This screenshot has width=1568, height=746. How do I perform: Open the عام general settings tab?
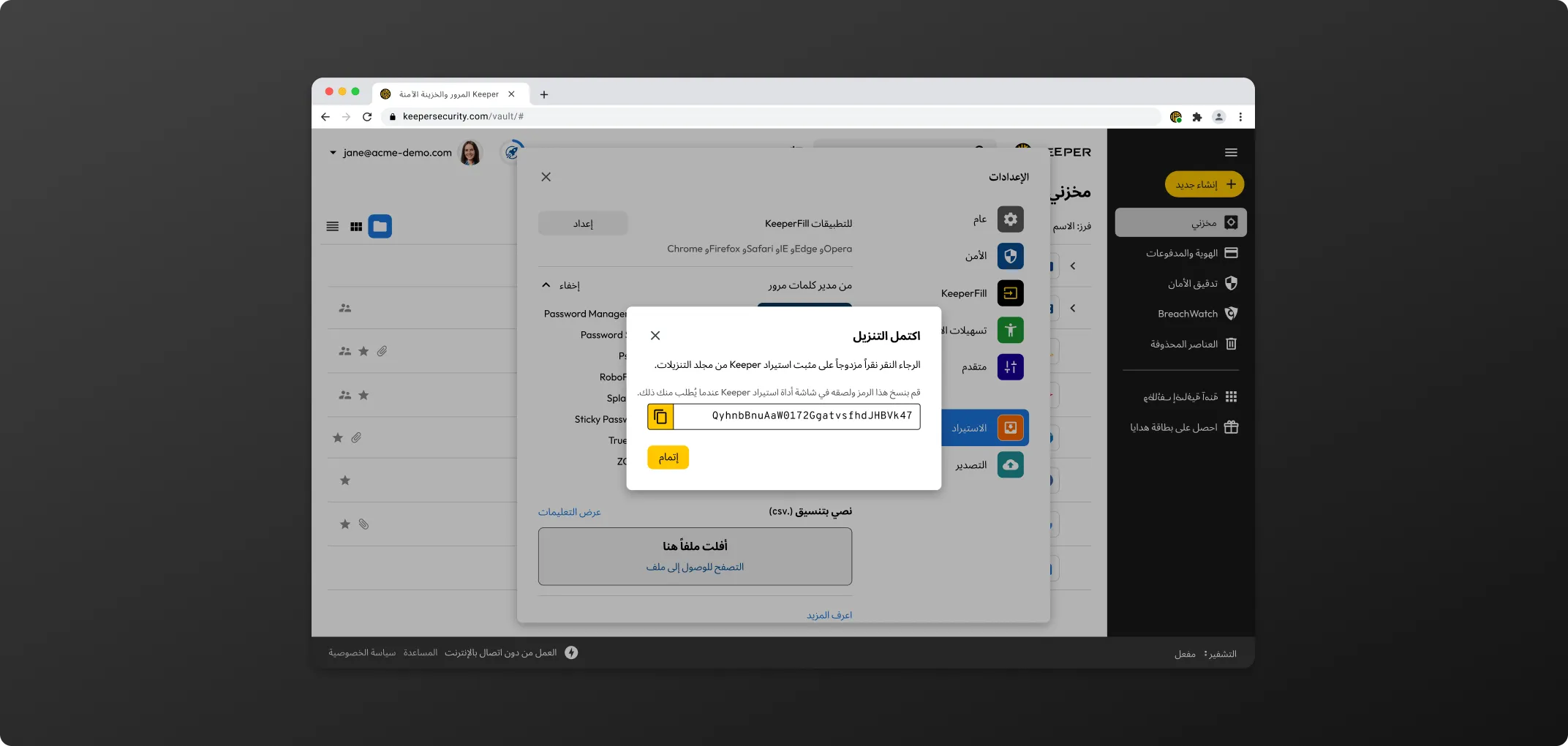[997, 219]
